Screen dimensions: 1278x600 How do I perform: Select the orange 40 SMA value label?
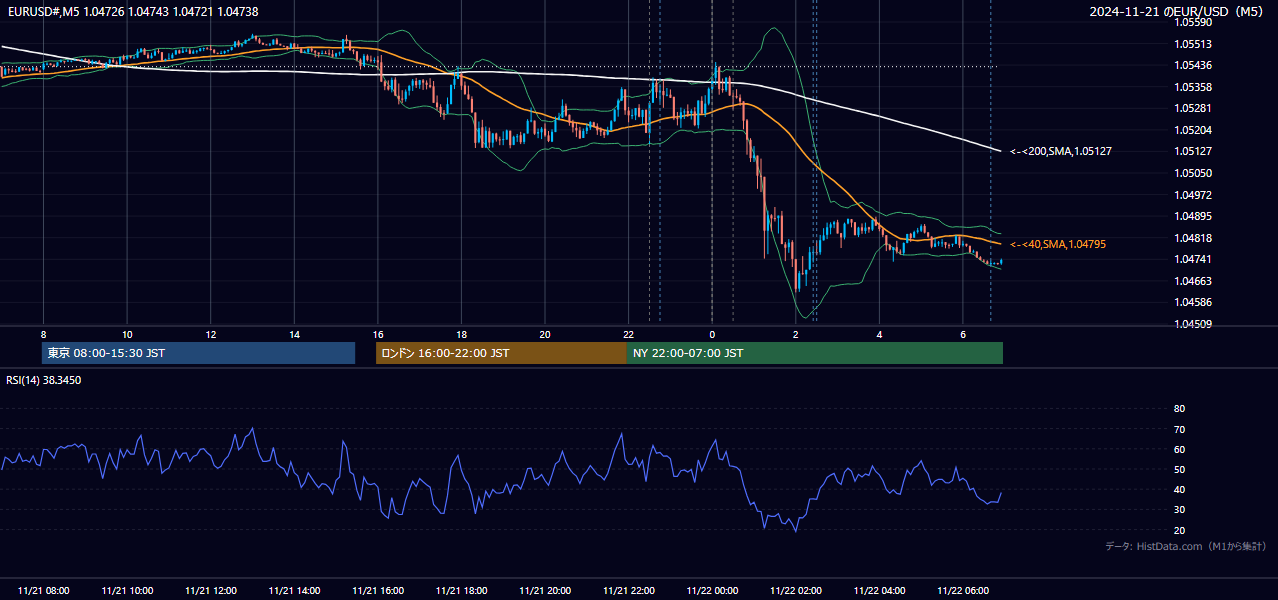click(1058, 244)
